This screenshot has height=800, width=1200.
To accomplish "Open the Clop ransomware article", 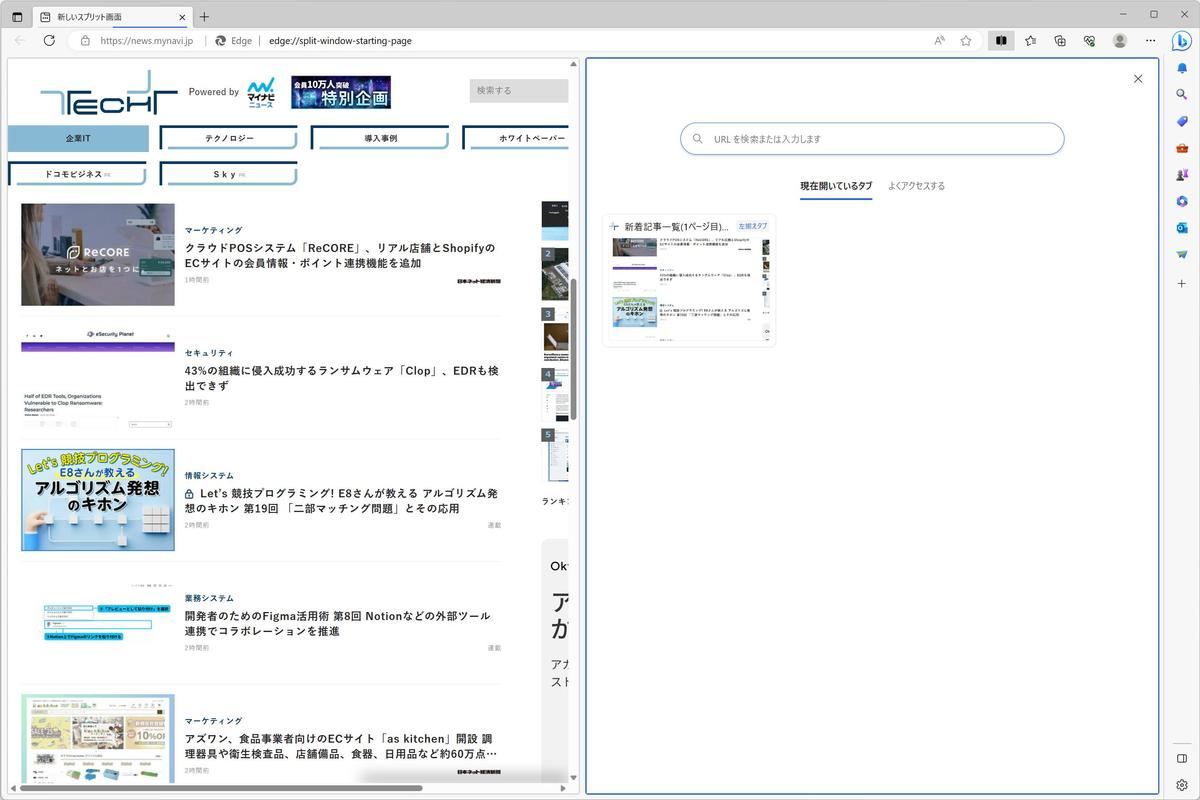I will (342, 378).
